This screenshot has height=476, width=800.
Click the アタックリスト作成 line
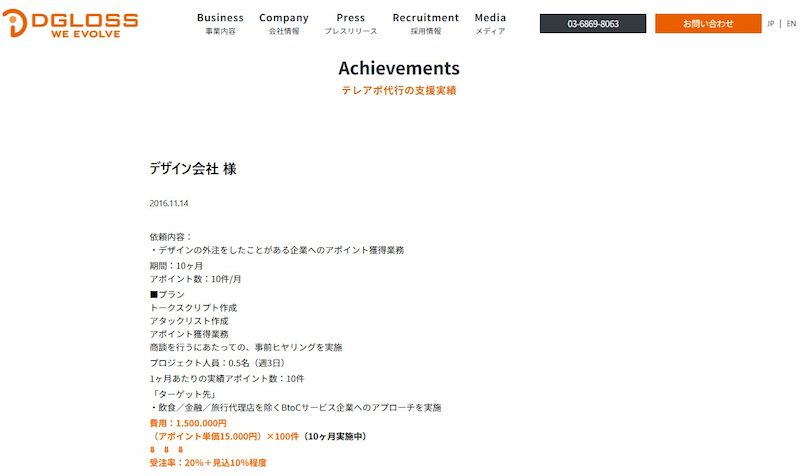[x=189, y=321]
